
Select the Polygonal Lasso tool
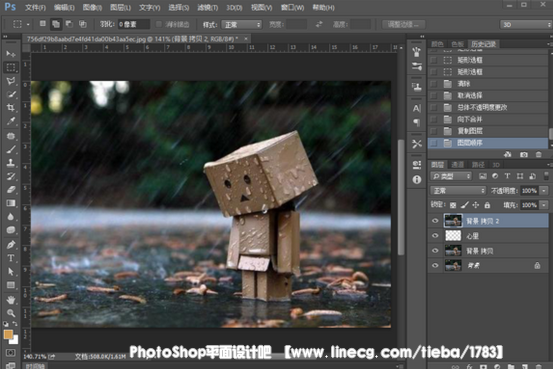tap(11, 81)
